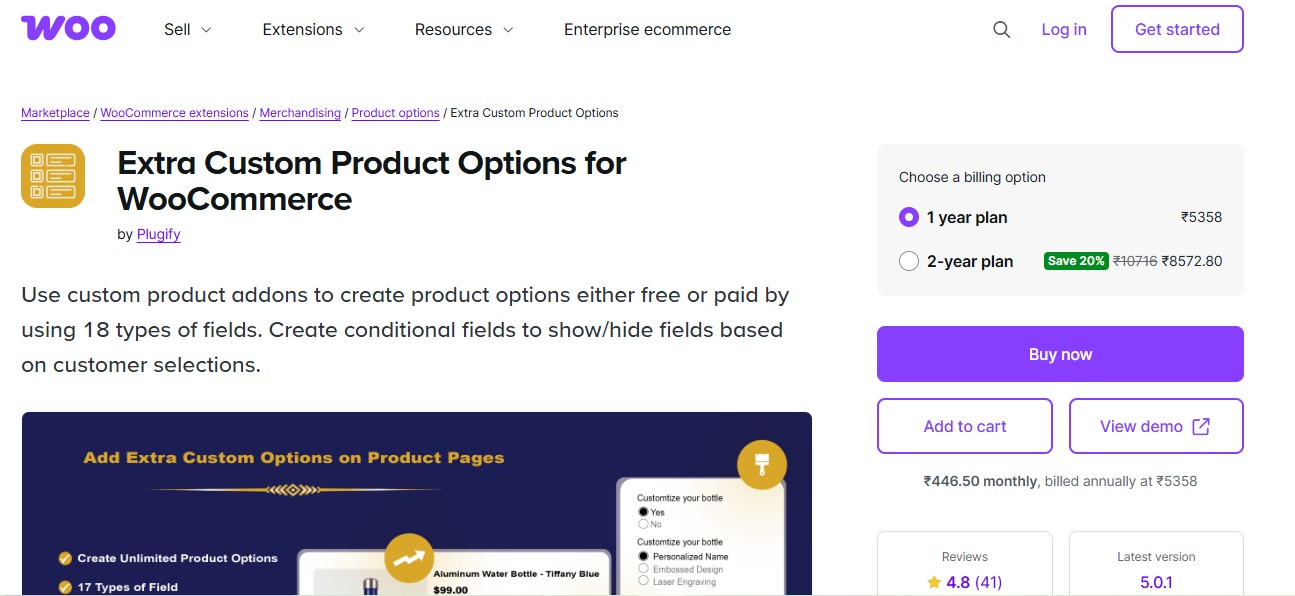The width and height of the screenshot is (1295, 596).
Task: Open the Extensions dropdown
Action: (x=312, y=30)
